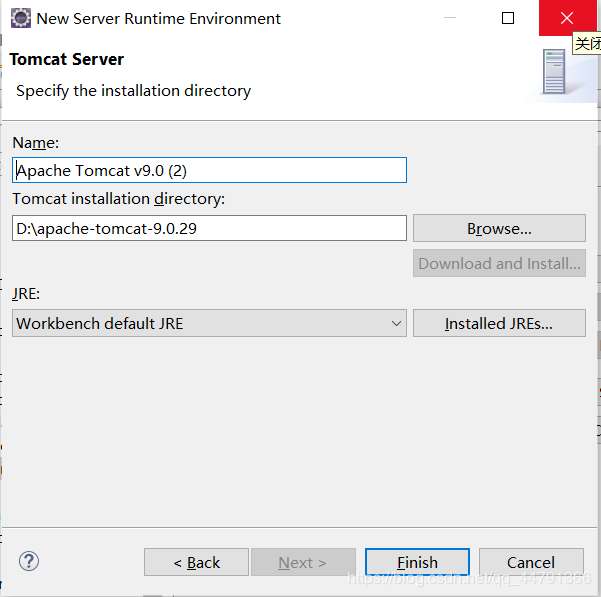Click the Tomcat Server heading

coord(66,59)
